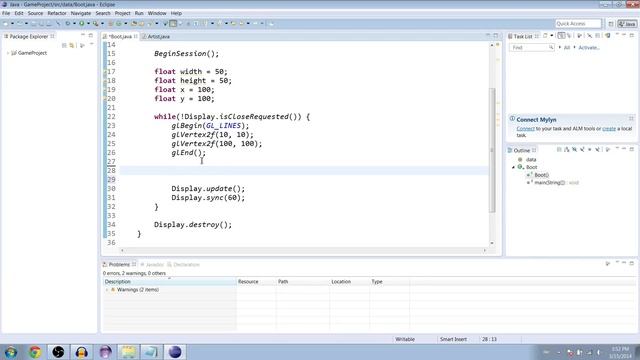
Task: Click the Activate... link in Task List
Action: [589, 48]
